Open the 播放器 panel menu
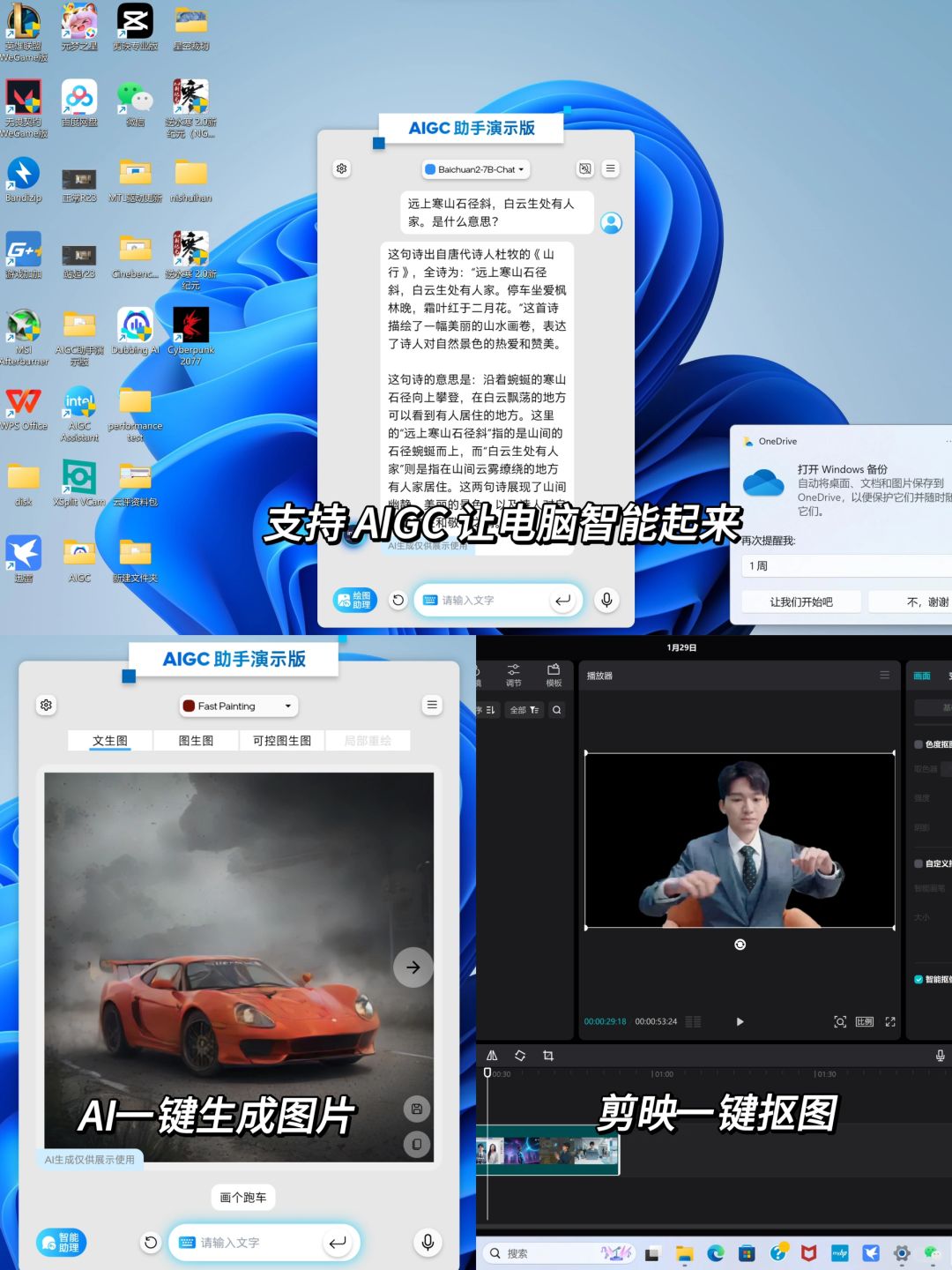The image size is (952, 1270). tap(884, 675)
